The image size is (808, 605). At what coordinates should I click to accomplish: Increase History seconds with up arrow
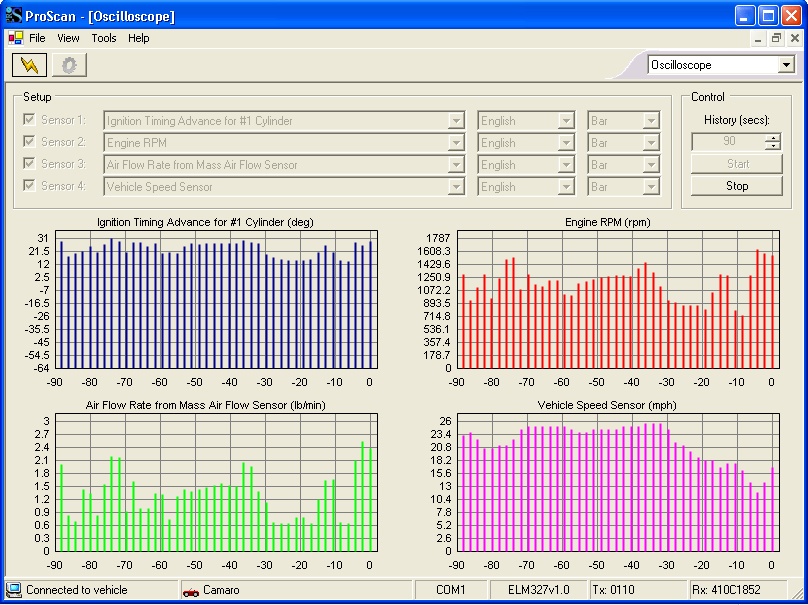point(772,137)
